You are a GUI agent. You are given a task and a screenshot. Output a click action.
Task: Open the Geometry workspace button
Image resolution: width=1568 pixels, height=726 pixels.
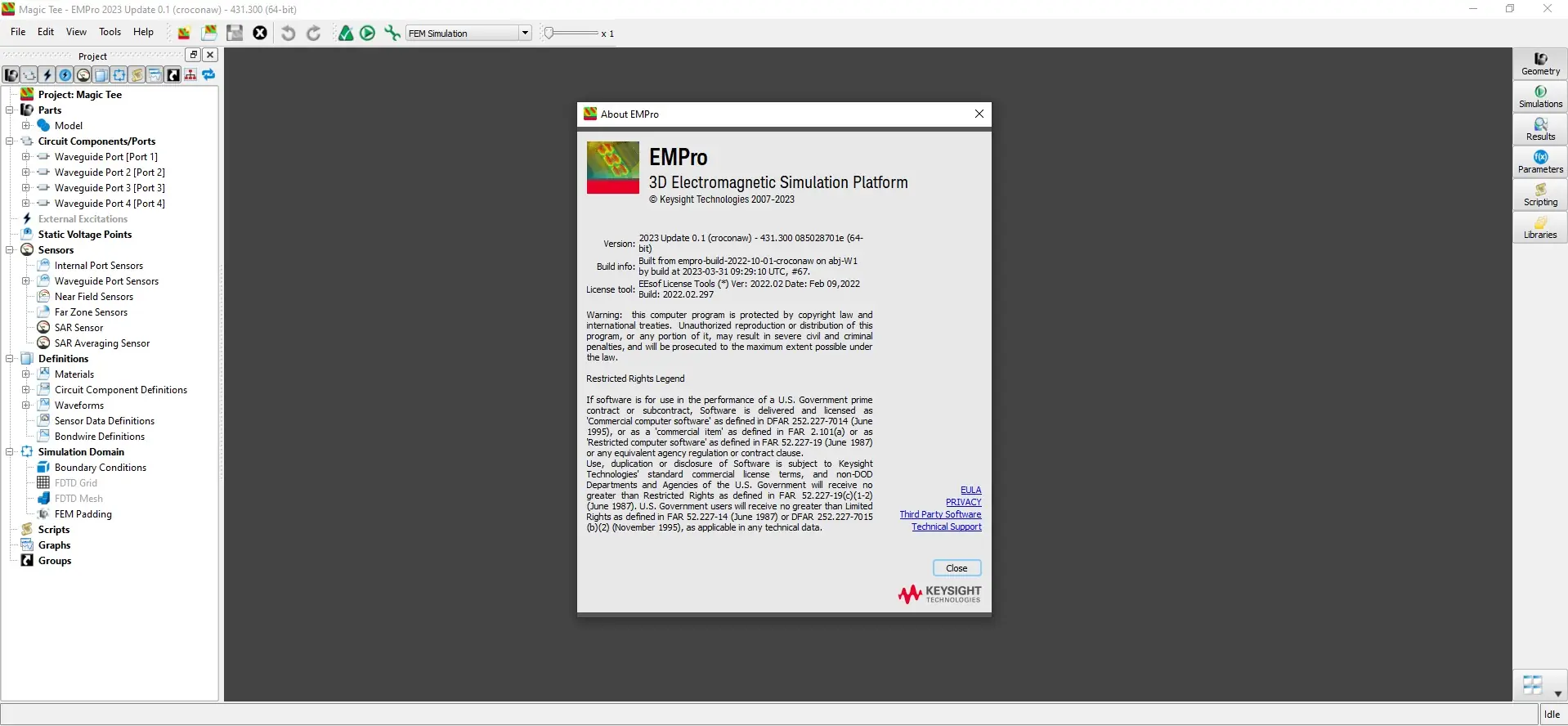coord(1540,64)
